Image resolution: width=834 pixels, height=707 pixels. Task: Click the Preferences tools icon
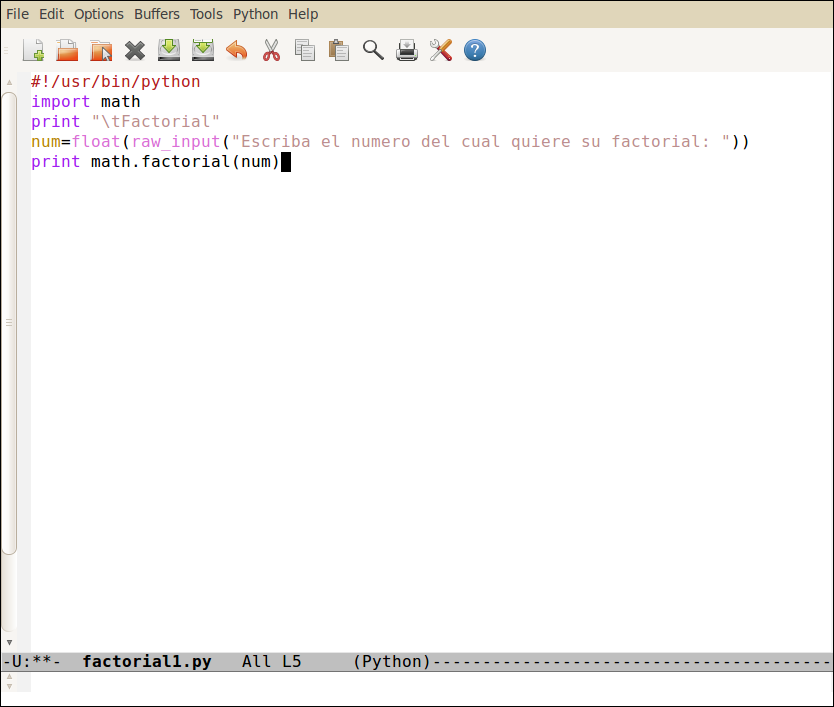[x=441, y=51]
